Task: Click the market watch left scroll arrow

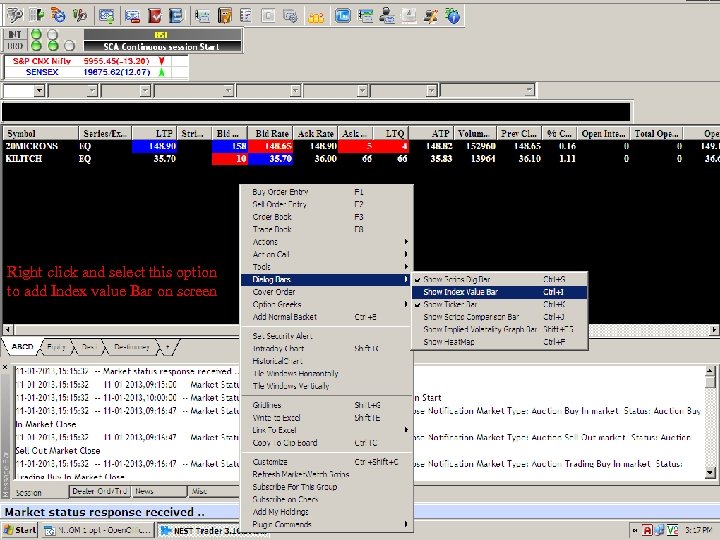Action: point(7,329)
